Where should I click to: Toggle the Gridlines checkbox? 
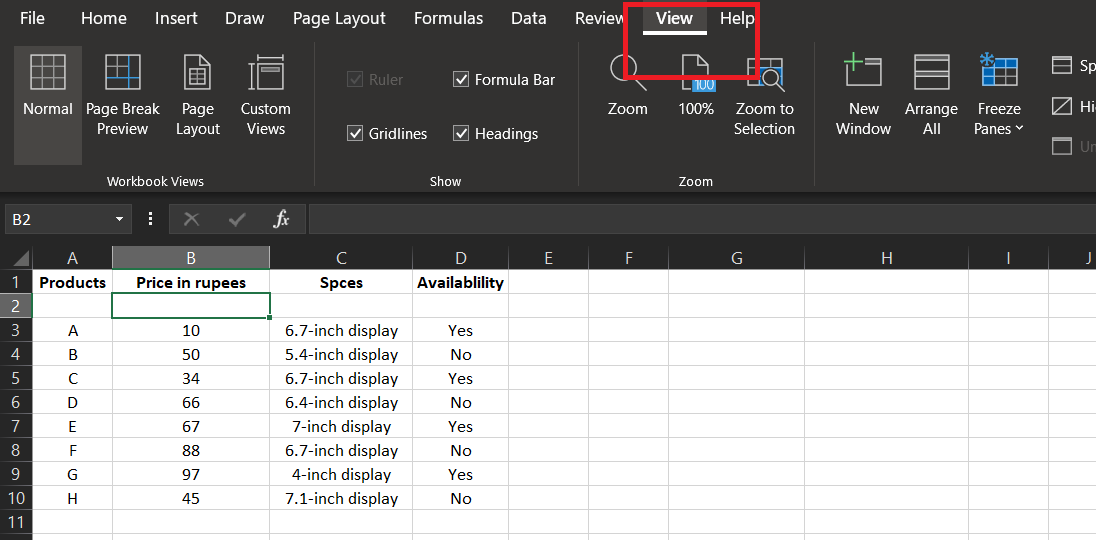355,133
